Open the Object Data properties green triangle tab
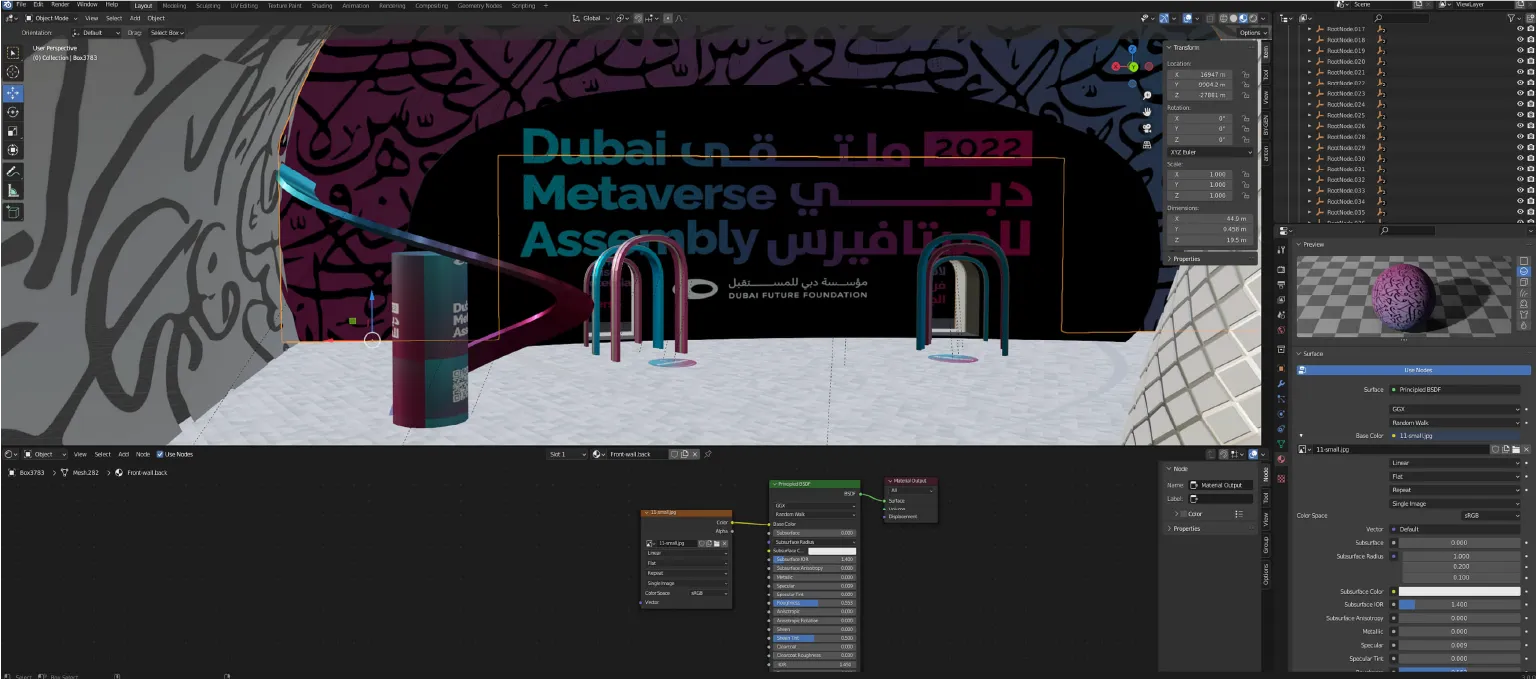 [1281, 444]
